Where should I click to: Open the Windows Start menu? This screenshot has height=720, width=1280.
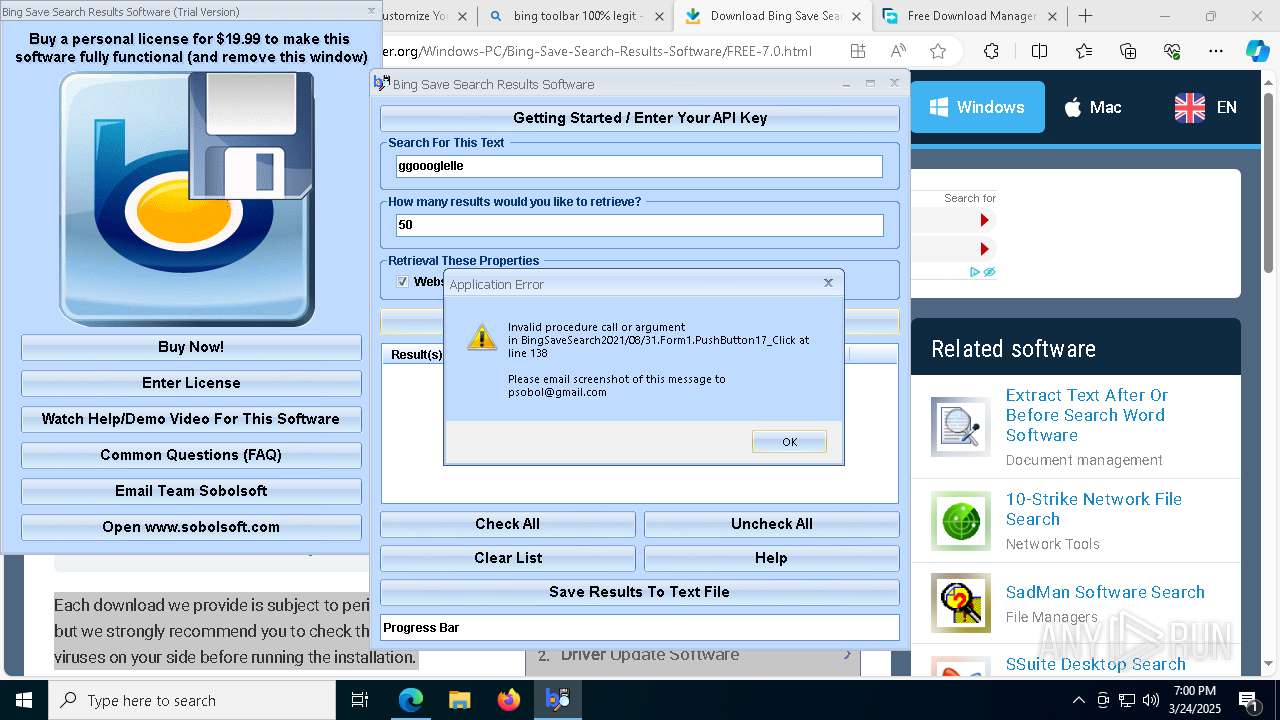(24, 700)
